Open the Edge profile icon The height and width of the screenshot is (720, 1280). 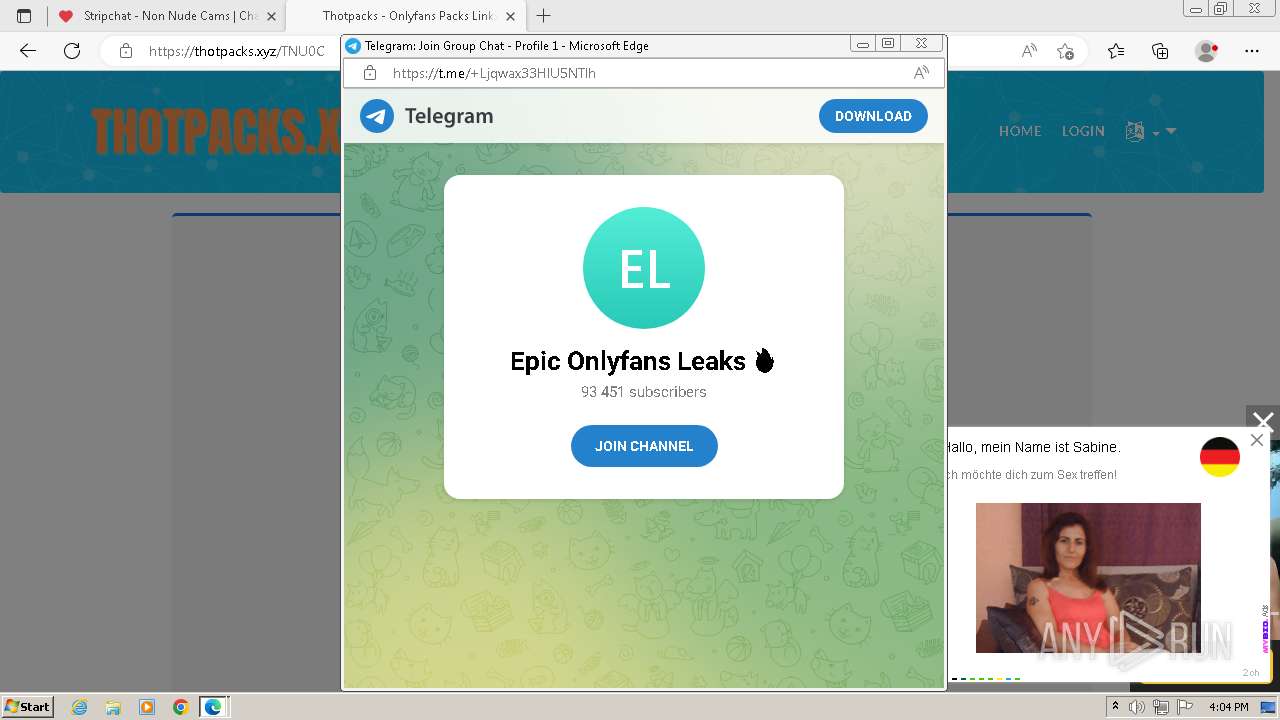point(1207,51)
